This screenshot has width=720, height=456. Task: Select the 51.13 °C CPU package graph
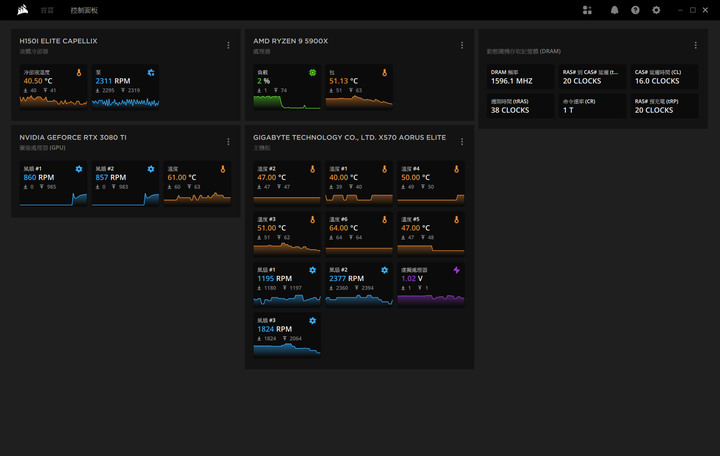pos(359,102)
